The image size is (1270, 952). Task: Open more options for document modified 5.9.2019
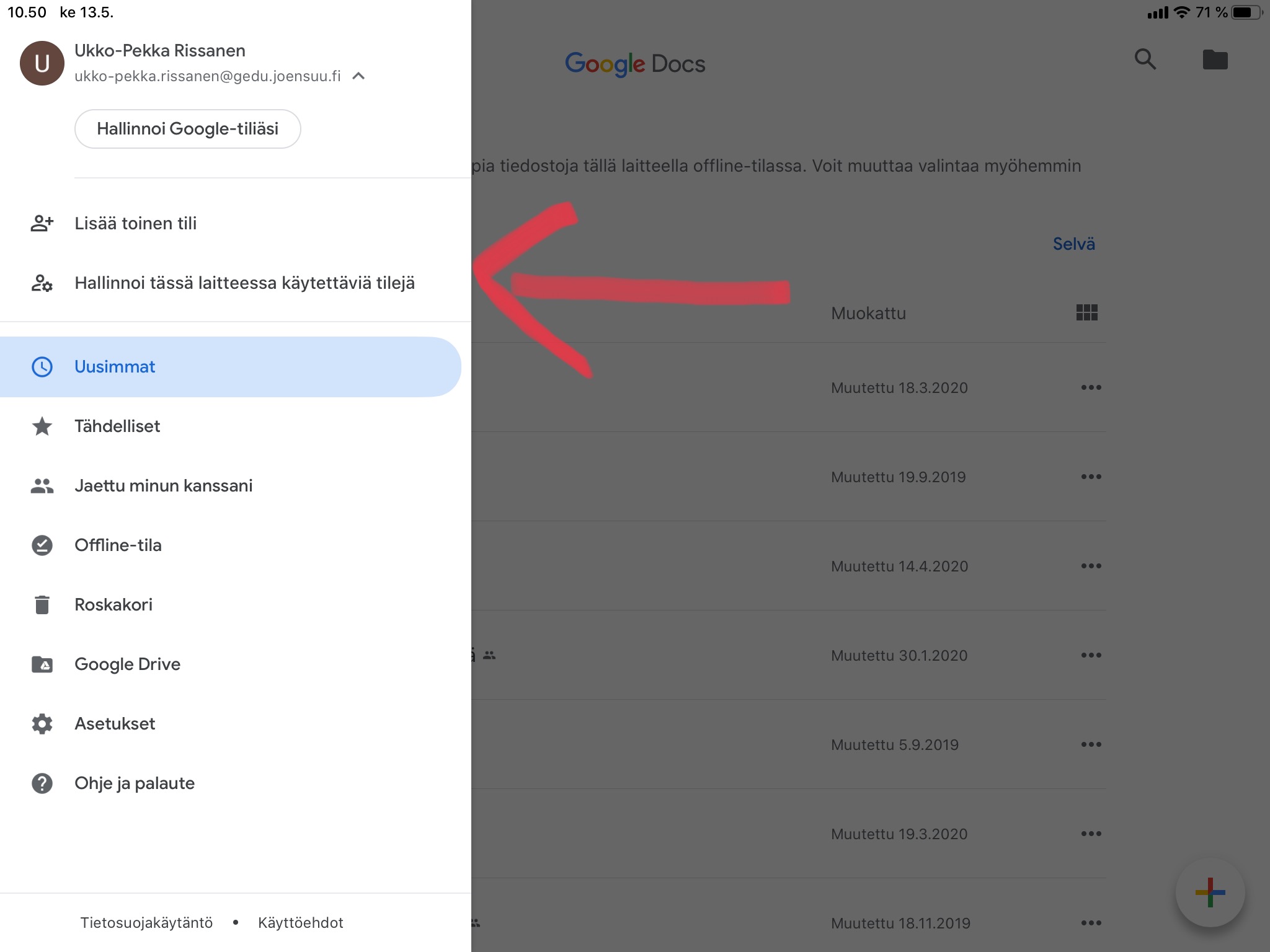pos(1091,744)
